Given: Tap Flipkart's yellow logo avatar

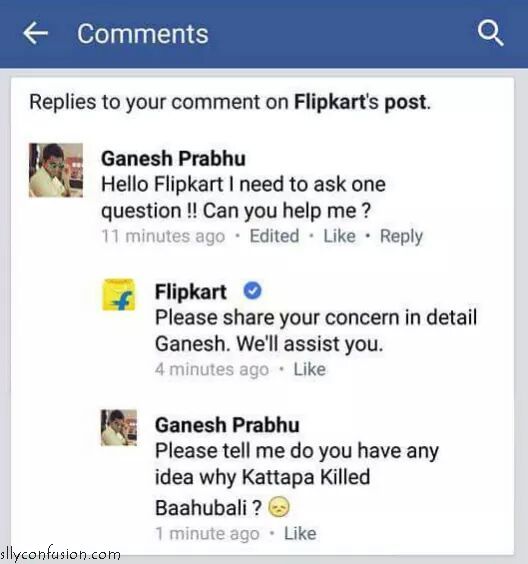Looking at the screenshot, I should (x=119, y=295).
